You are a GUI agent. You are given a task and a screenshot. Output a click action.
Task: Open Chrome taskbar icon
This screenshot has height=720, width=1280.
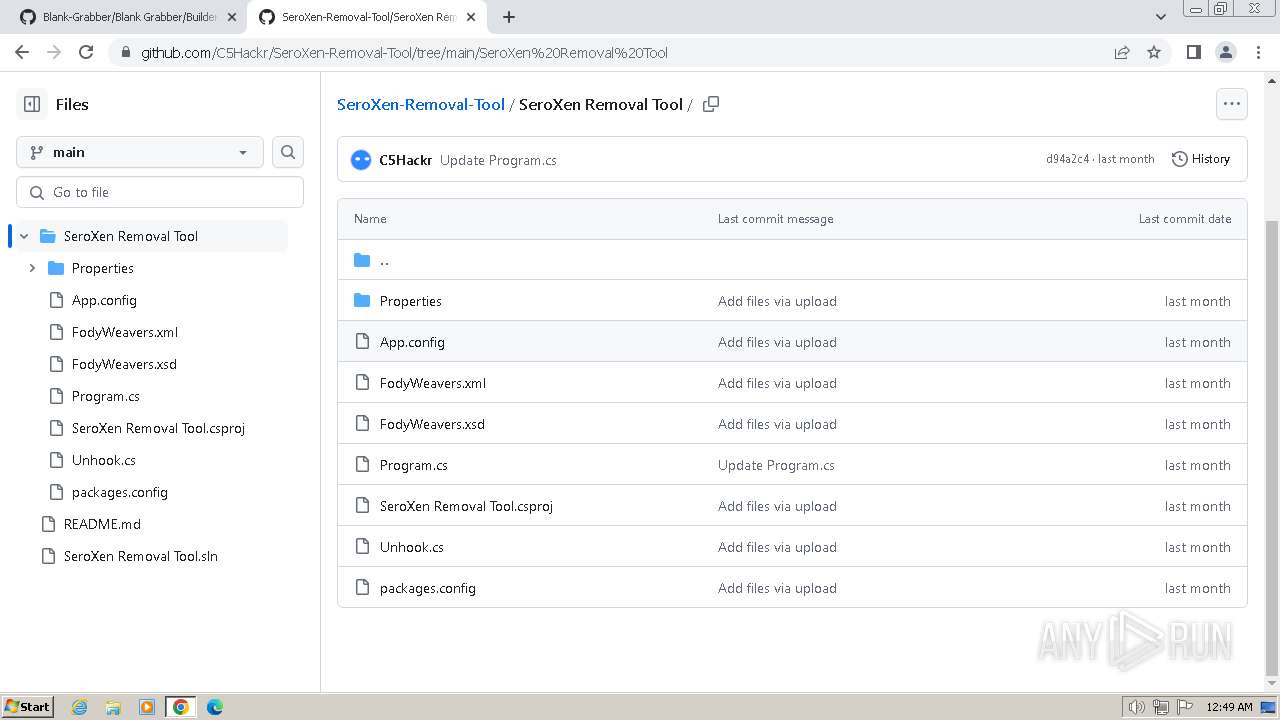(x=180, y=707)
